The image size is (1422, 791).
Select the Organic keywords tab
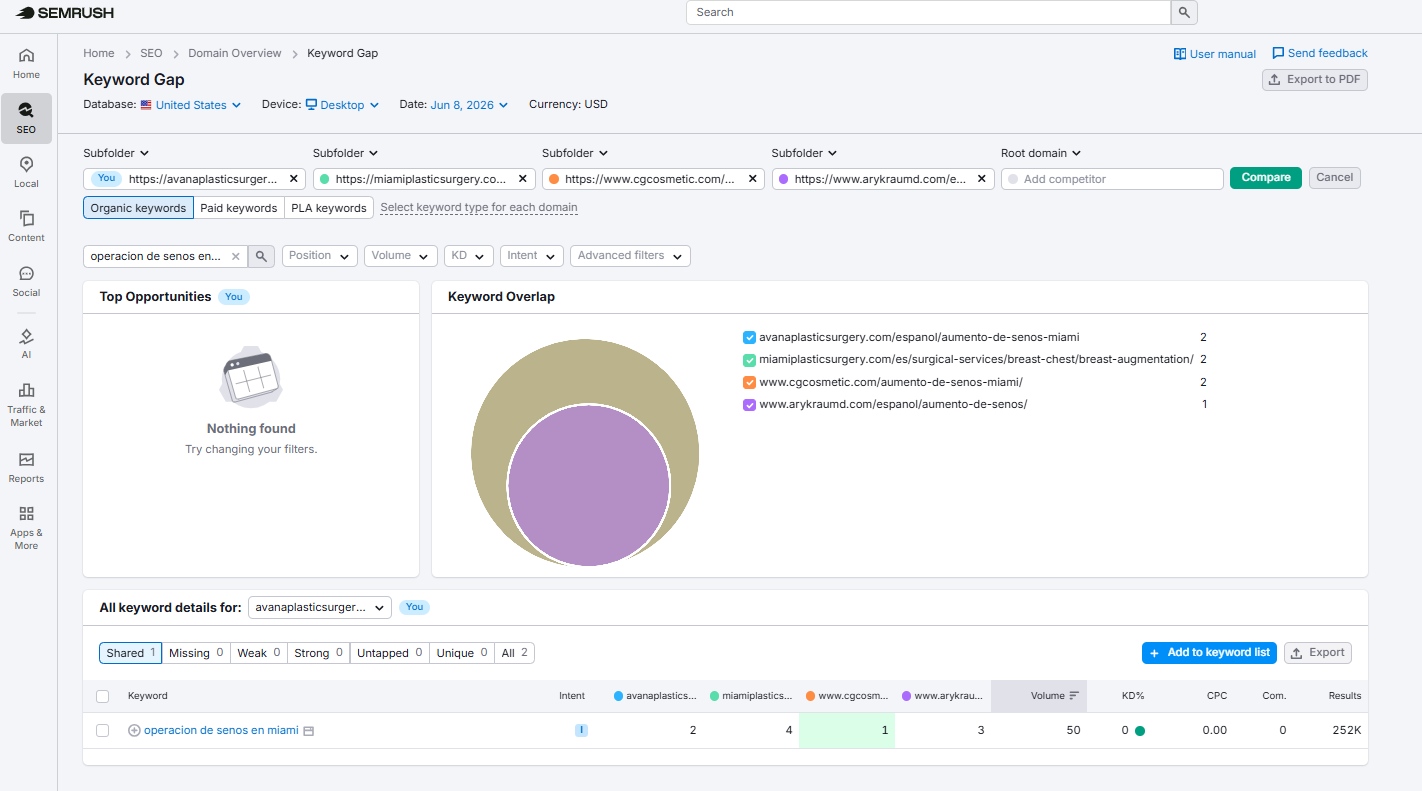(x=138, y=208)
